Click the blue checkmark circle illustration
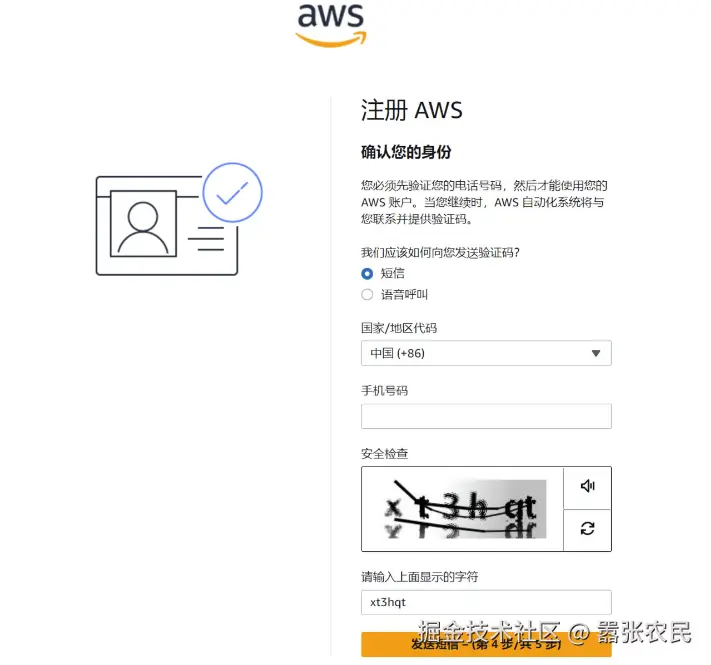The height and width of the screenshot is (665, 711). (232, 193)
